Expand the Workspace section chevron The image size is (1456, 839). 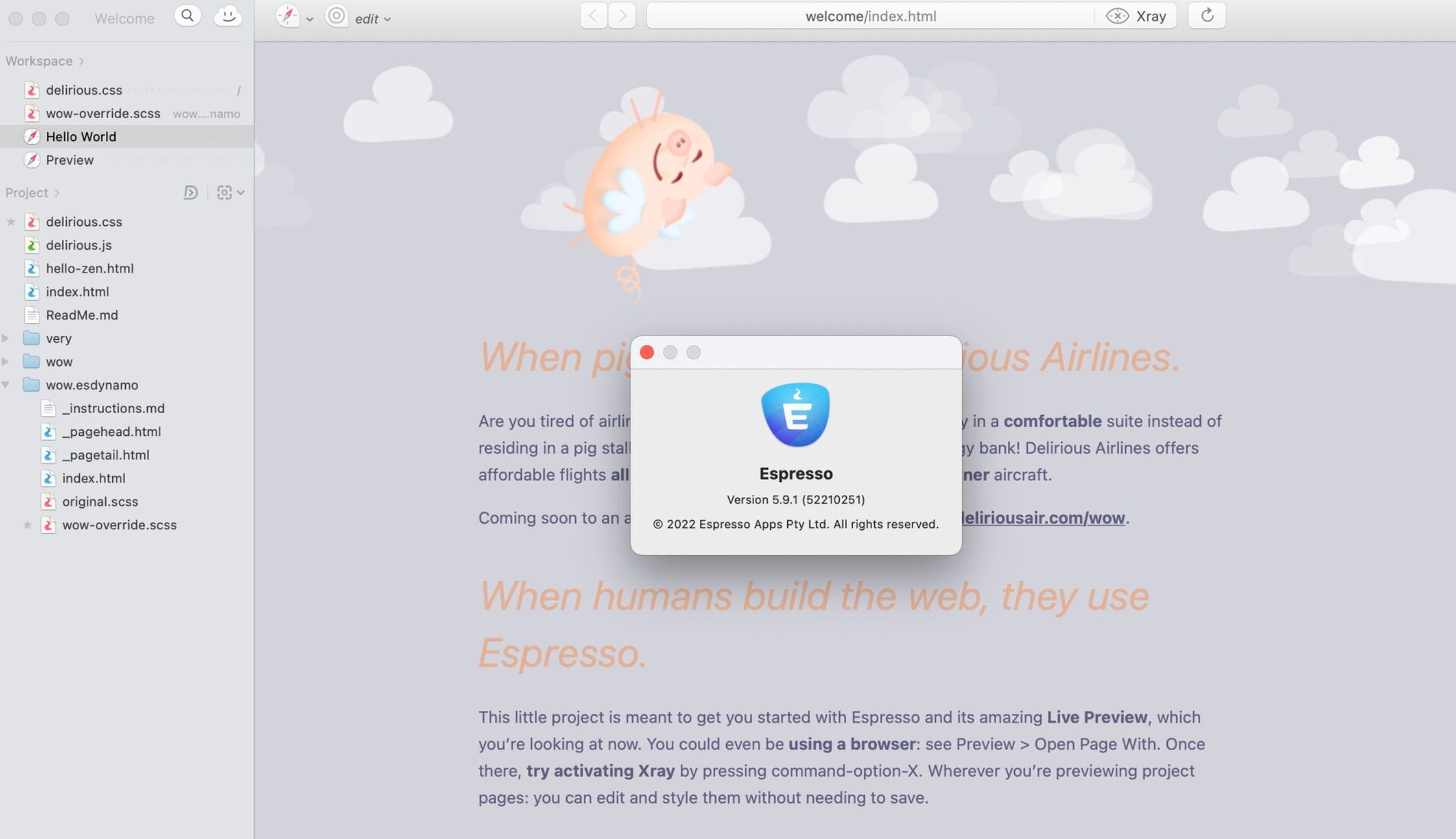tap(82, 61)
